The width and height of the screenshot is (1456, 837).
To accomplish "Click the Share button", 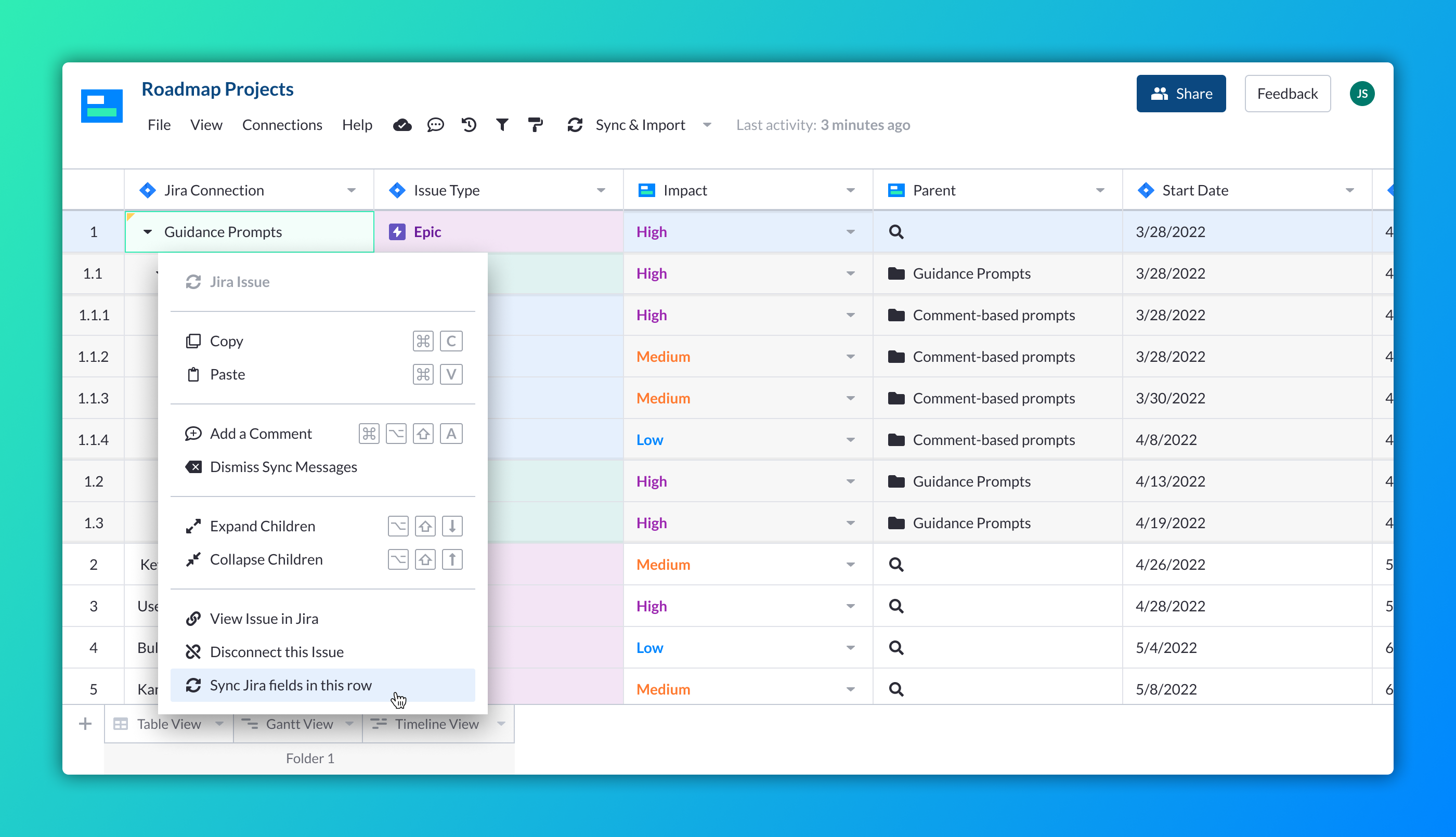I will (x=1181, y=93).
